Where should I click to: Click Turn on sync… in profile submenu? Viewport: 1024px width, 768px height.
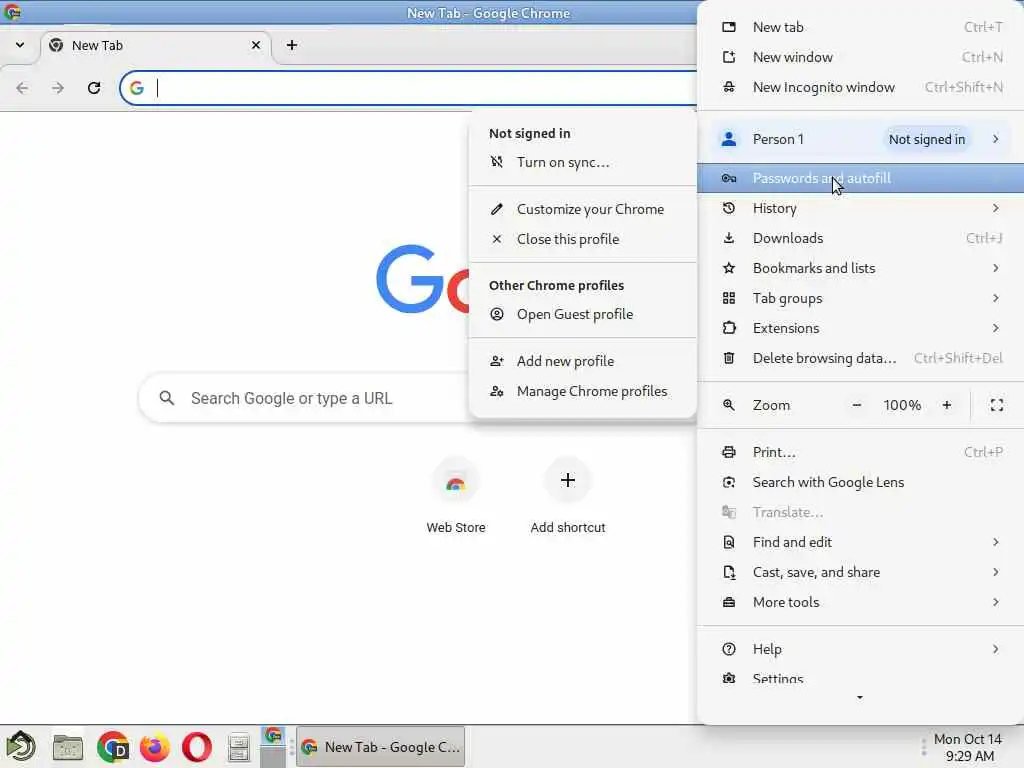(583, 162)
